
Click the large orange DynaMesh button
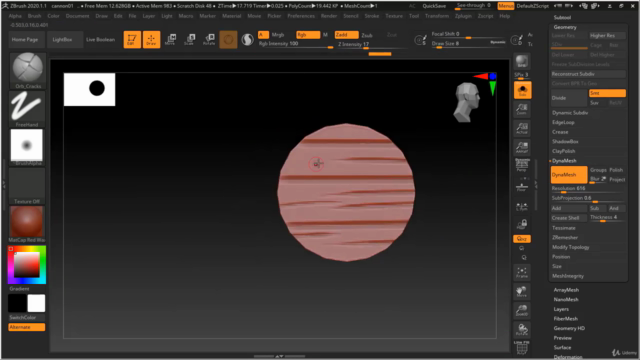(569, 175)
